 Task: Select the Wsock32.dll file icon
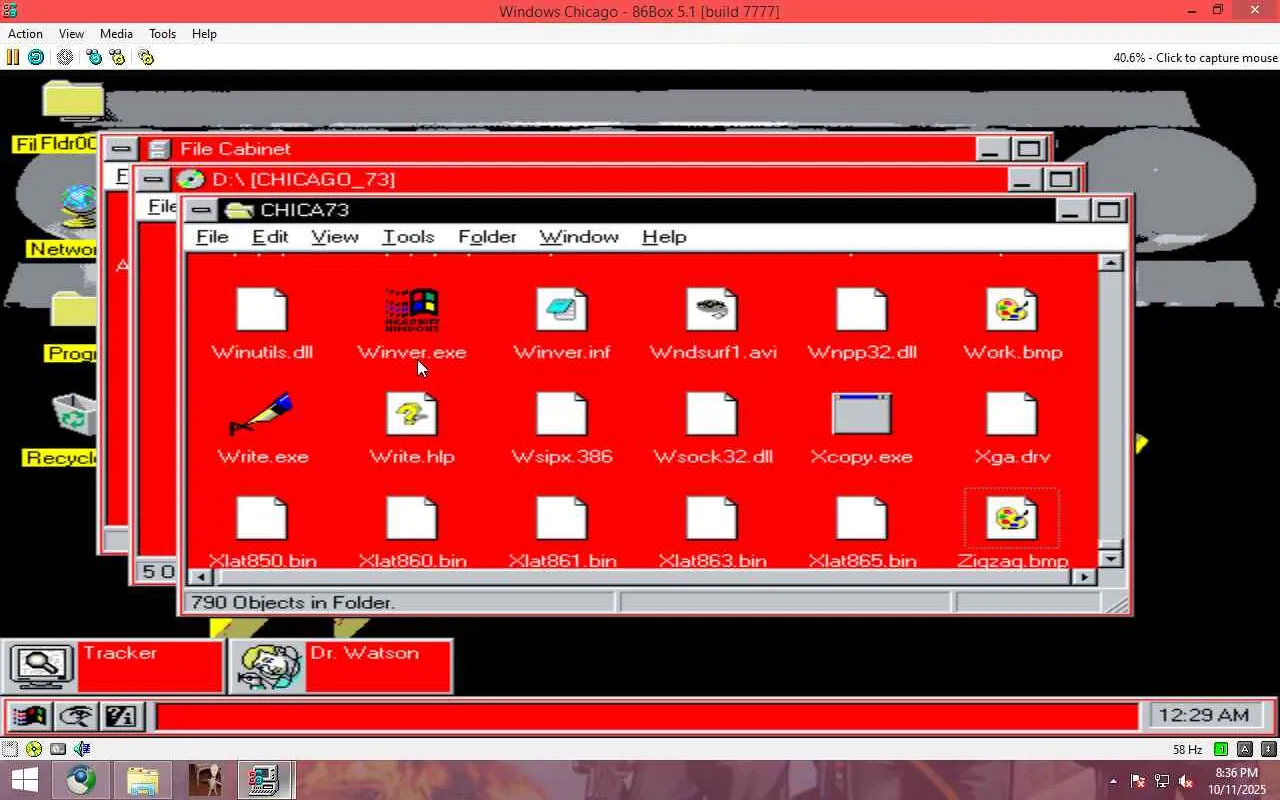(x=712, y=414)
